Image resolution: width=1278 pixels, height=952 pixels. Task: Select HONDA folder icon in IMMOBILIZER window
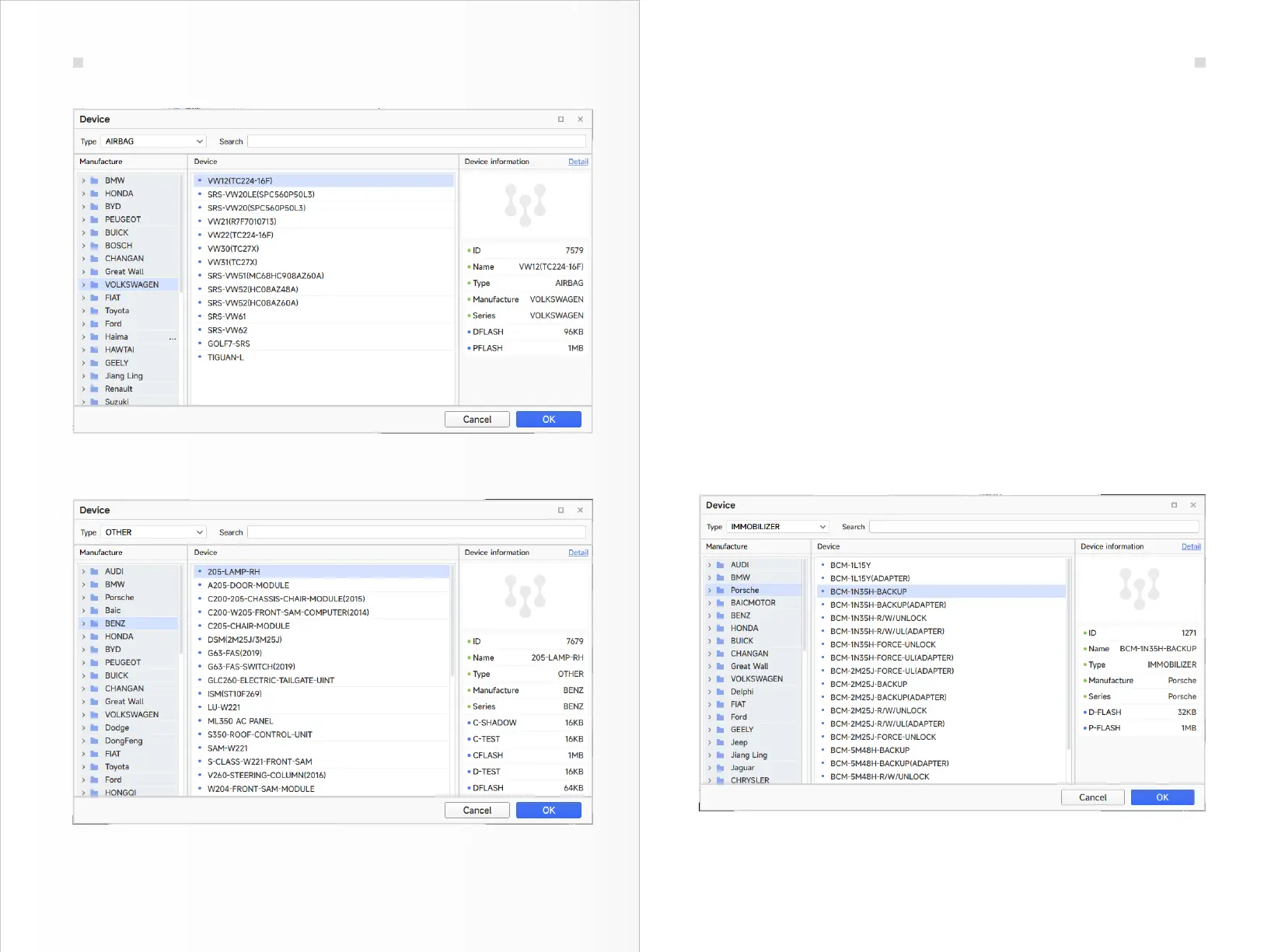pos(721,629)
